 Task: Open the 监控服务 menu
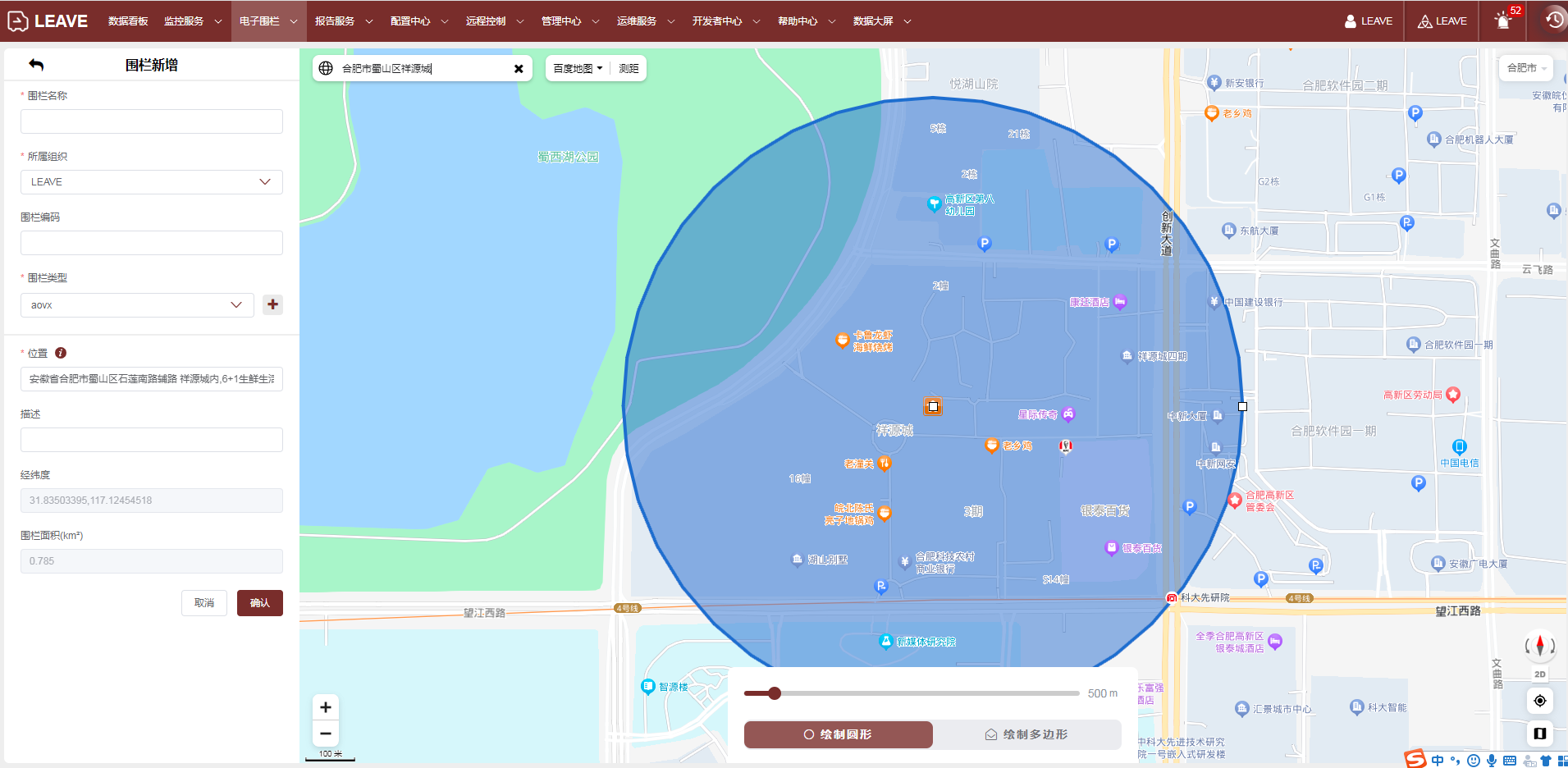tap(192, 21)
